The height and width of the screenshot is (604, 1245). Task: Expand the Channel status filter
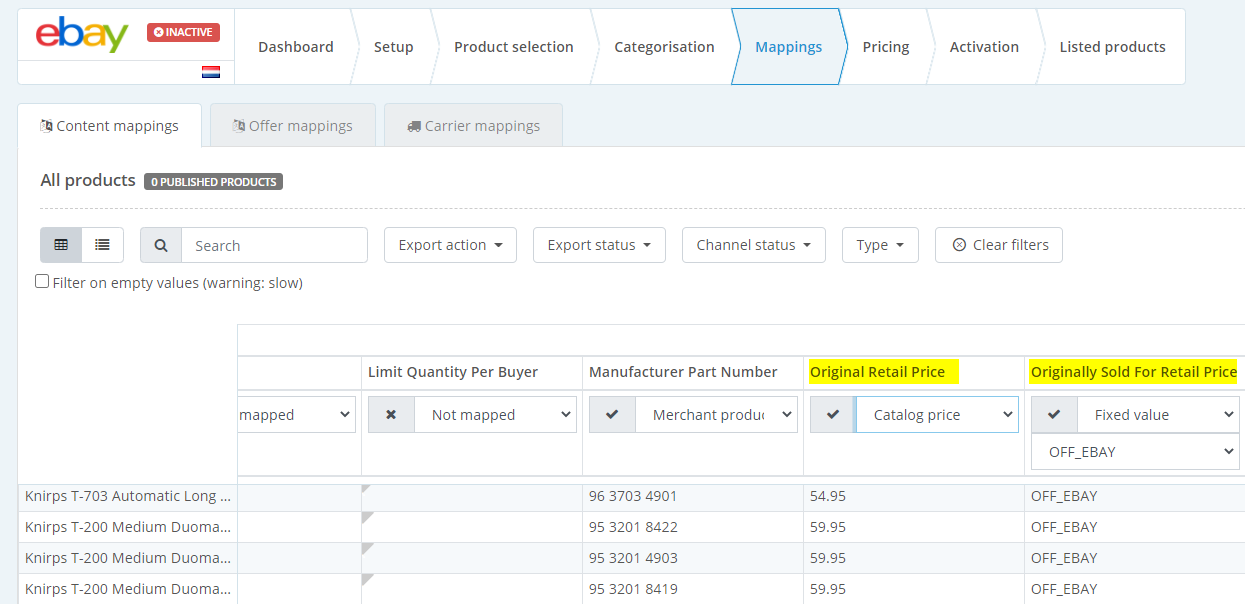753,245
